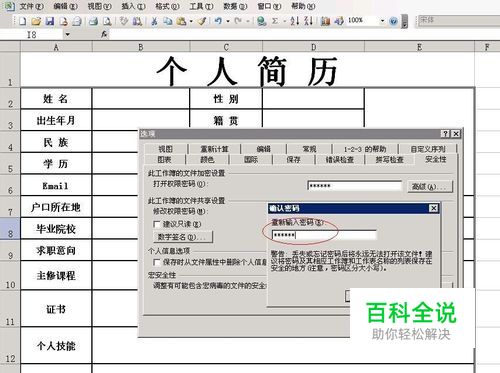Image resolution: width=500 pixels, height=373 pixels.
Task: Click the Permission icon next to Save
Action: pyautogui.click(x=63, y=21)
